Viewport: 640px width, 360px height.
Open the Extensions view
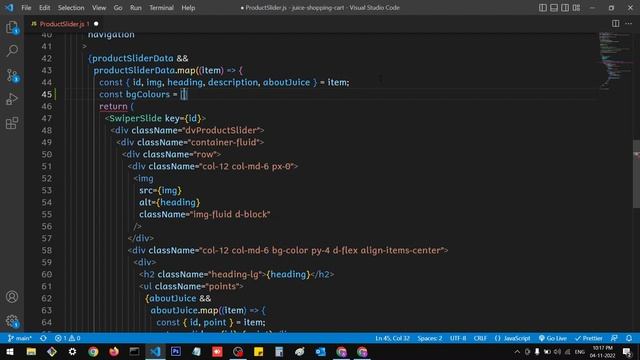12,123
